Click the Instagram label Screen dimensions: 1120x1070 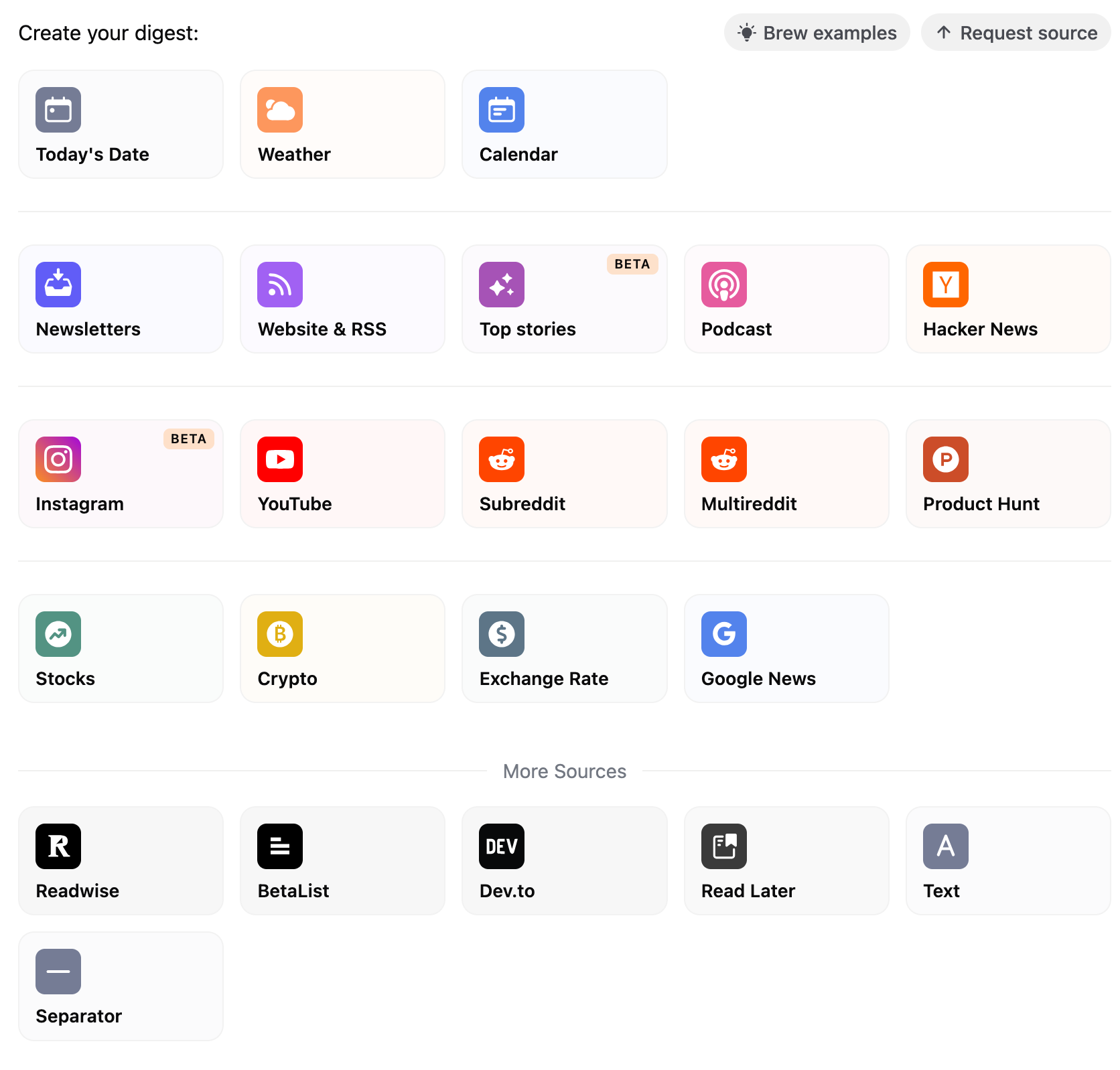[x=80, y=504]
